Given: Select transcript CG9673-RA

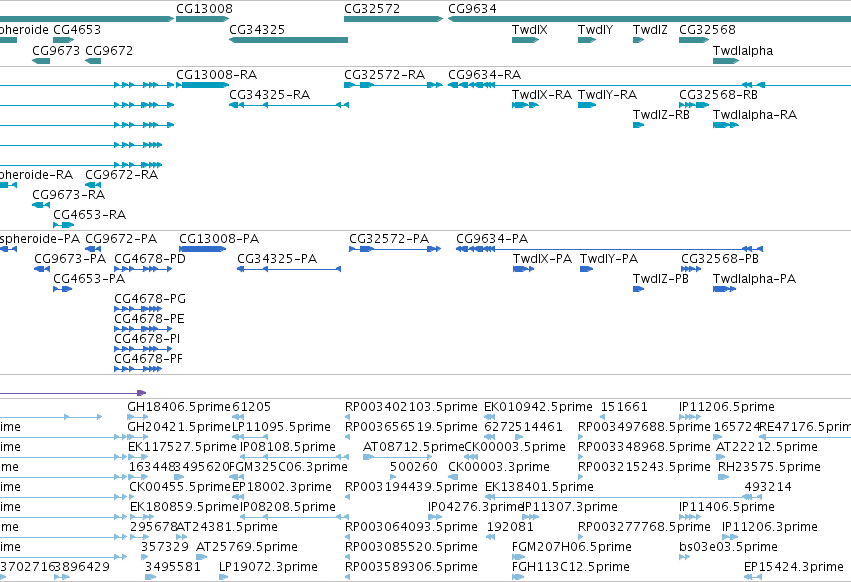Looking at the screenshot, I should pyautogui.click(x=41, y=205).
